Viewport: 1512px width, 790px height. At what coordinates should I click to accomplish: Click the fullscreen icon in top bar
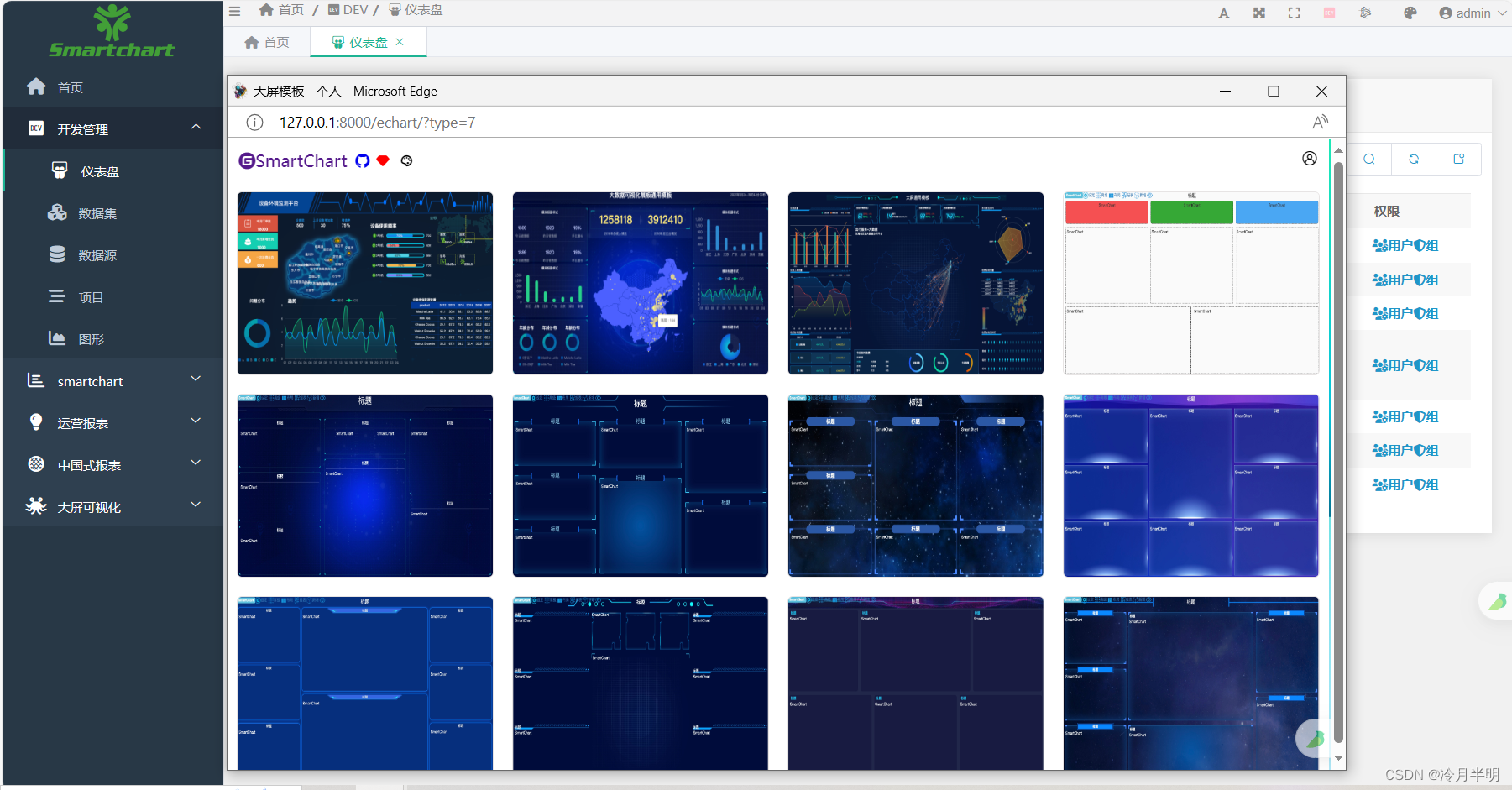(1294, 13)
